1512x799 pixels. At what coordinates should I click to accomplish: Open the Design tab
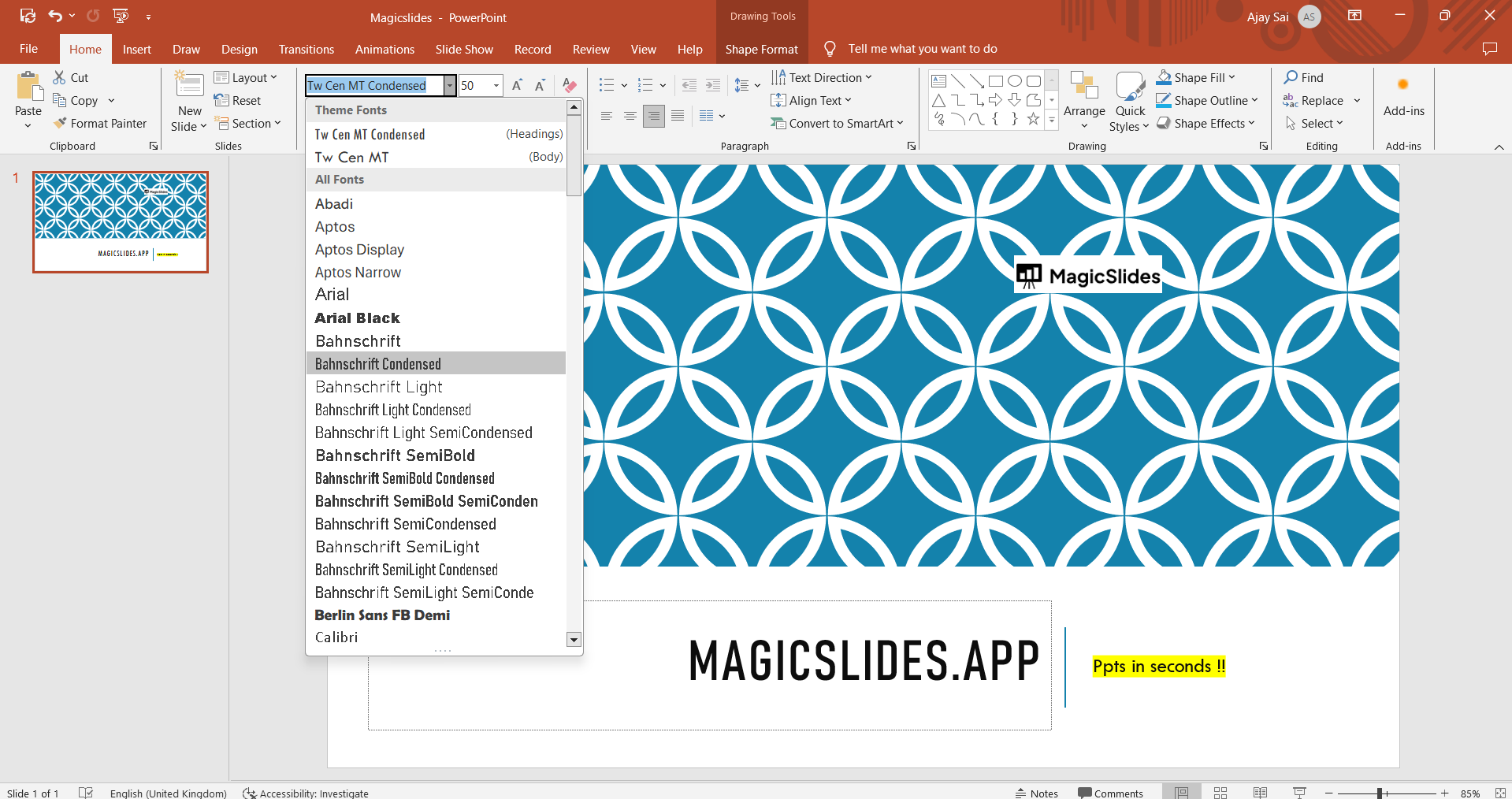pyautogui.click(x=239, y=49)
